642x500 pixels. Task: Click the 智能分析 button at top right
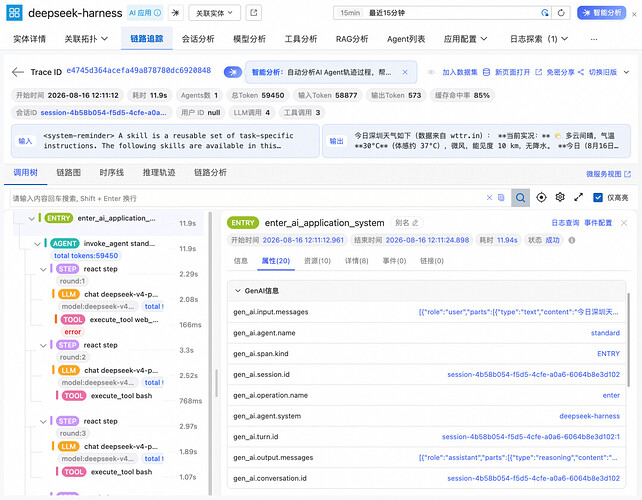click(x=601, y=13)
